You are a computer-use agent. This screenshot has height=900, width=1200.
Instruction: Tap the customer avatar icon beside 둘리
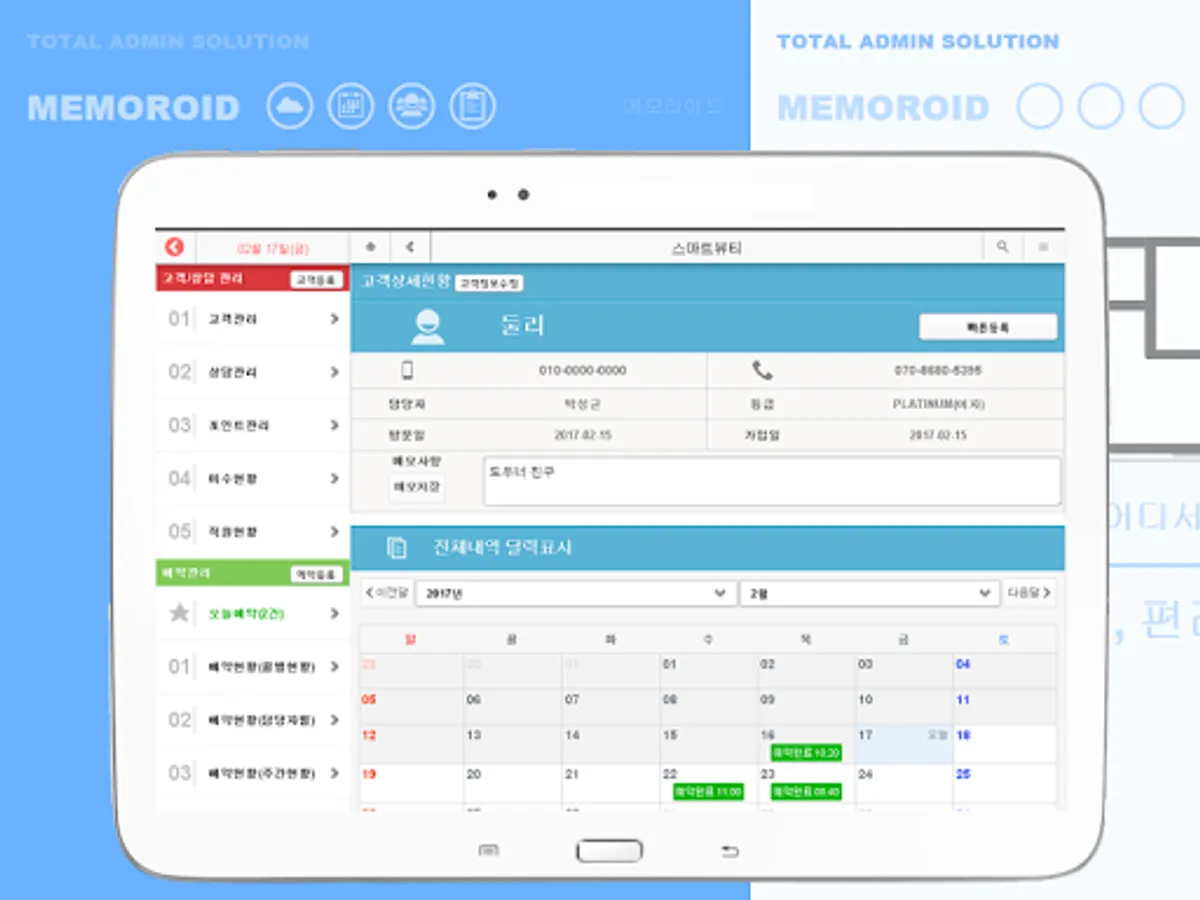(x=427, y=326)
